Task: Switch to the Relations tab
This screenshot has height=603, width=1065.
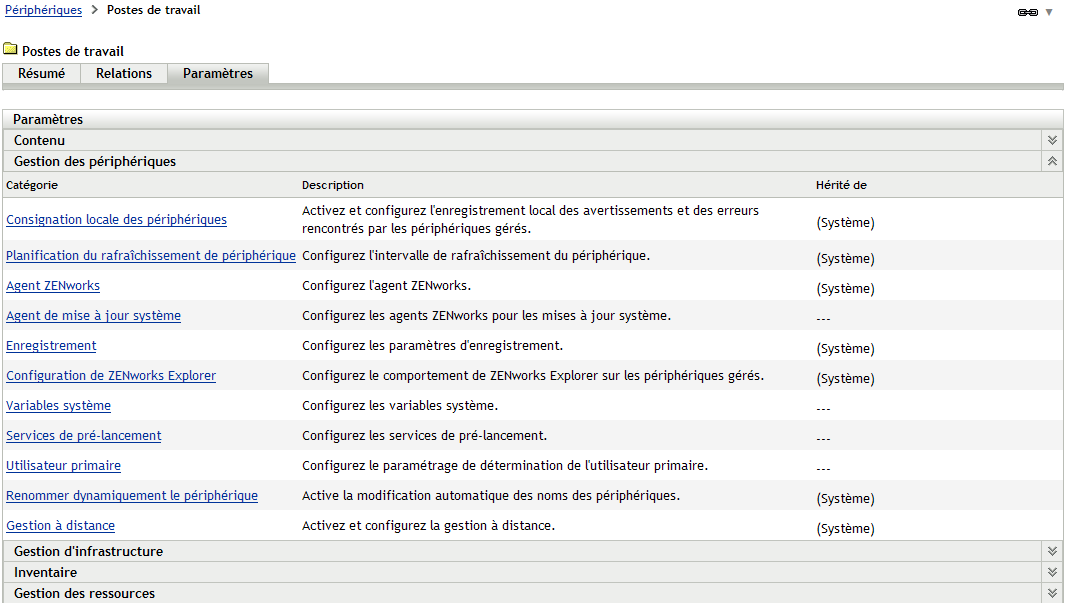Action: (124, 73)
